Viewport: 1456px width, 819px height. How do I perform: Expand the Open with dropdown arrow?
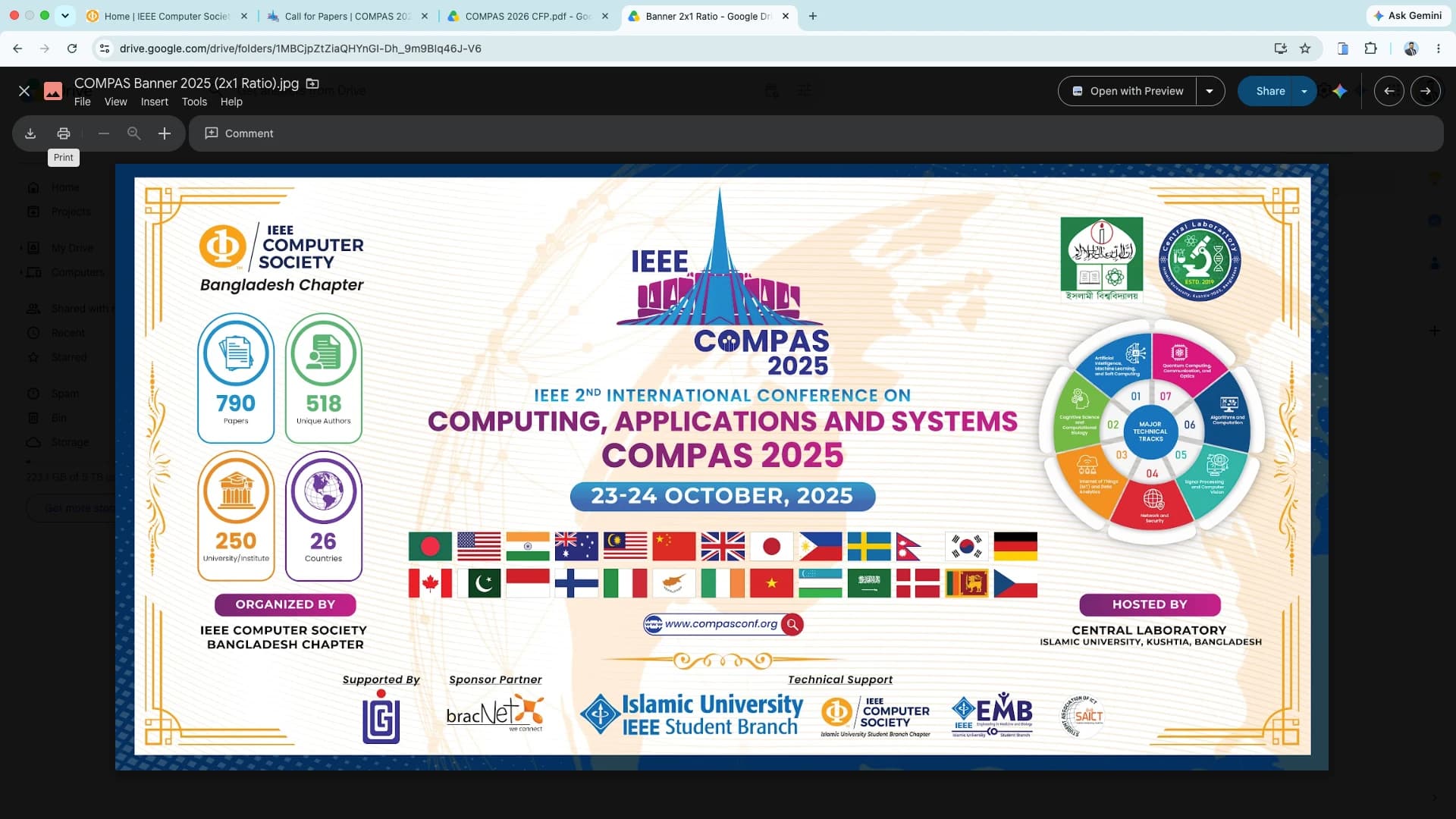pyautogui.click(x=1210, y=91)
